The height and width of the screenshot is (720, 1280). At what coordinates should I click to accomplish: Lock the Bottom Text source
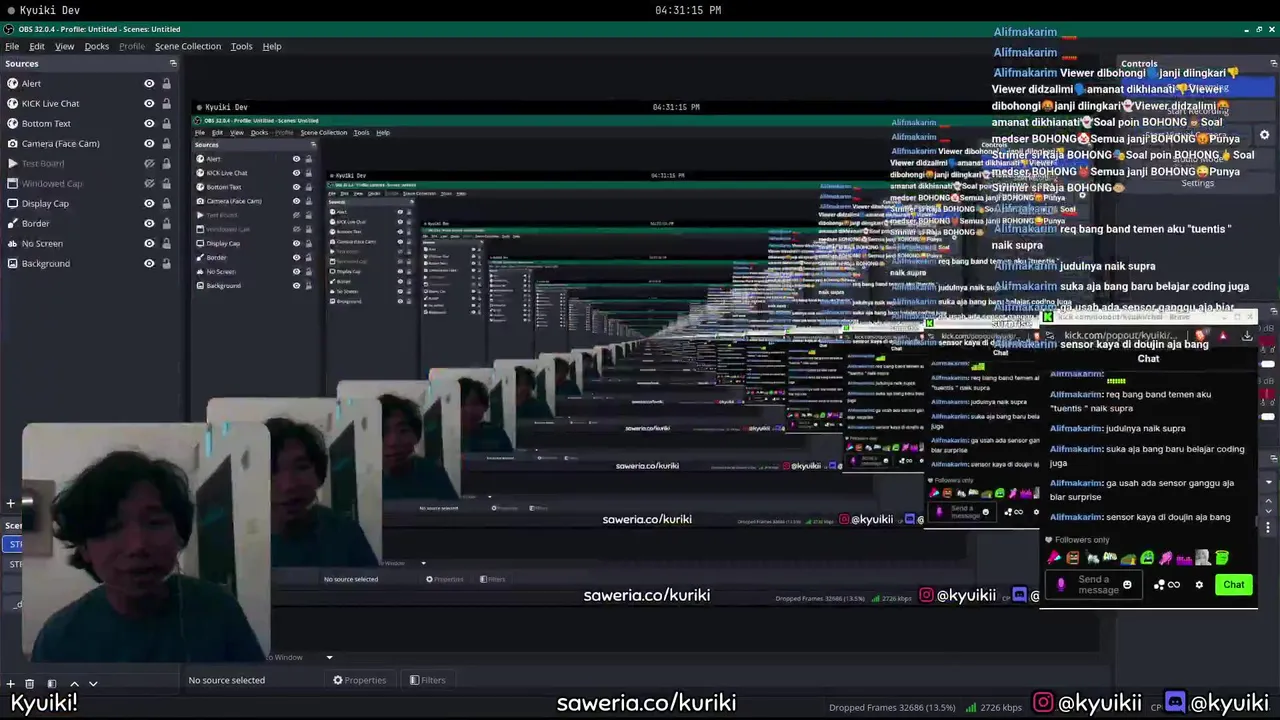(x=166, y=123)
